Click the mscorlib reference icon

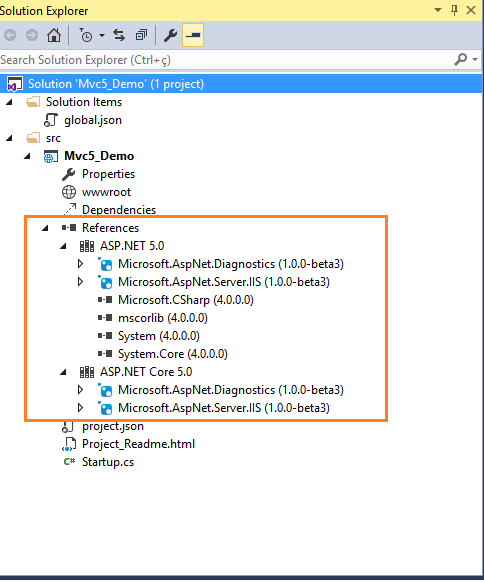(105, 318)
